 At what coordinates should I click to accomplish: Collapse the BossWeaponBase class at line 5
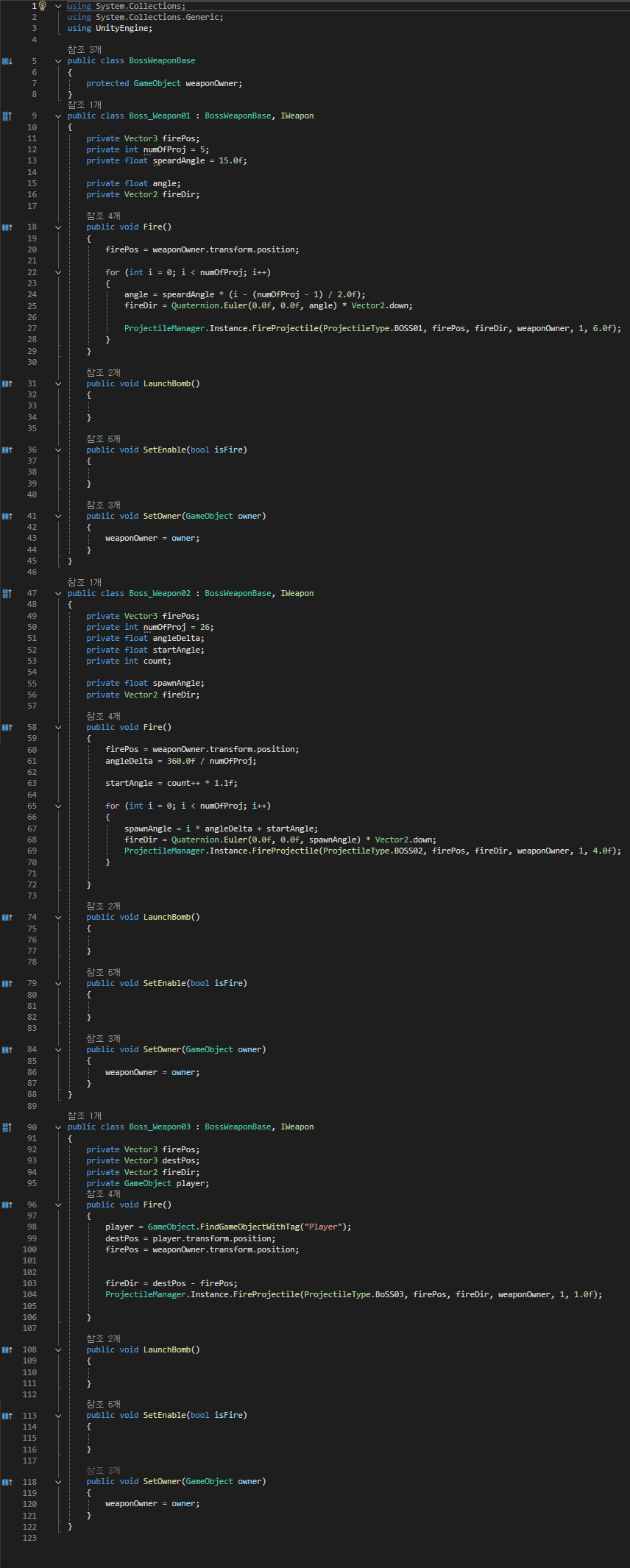pos(58,61)
